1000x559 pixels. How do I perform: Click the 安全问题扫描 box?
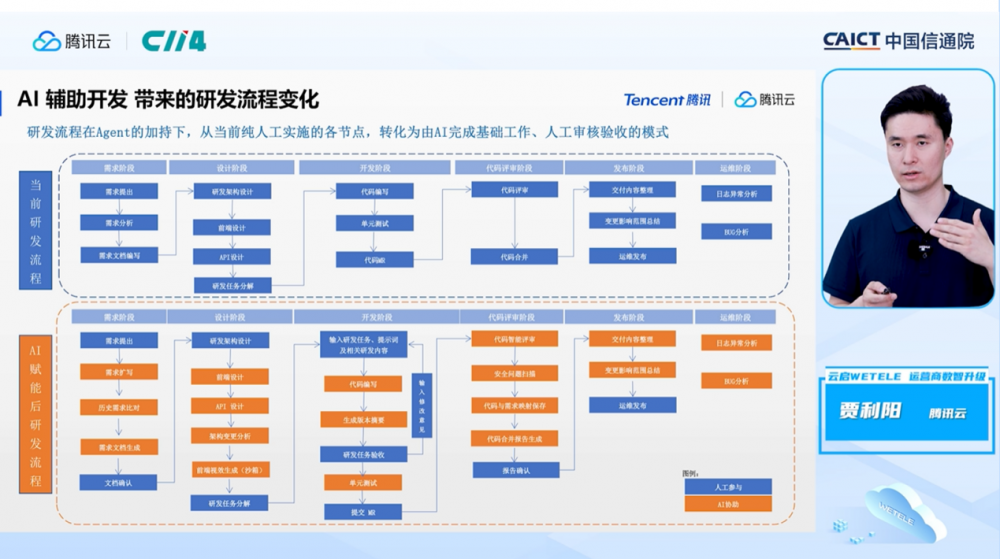coord(514,373)
